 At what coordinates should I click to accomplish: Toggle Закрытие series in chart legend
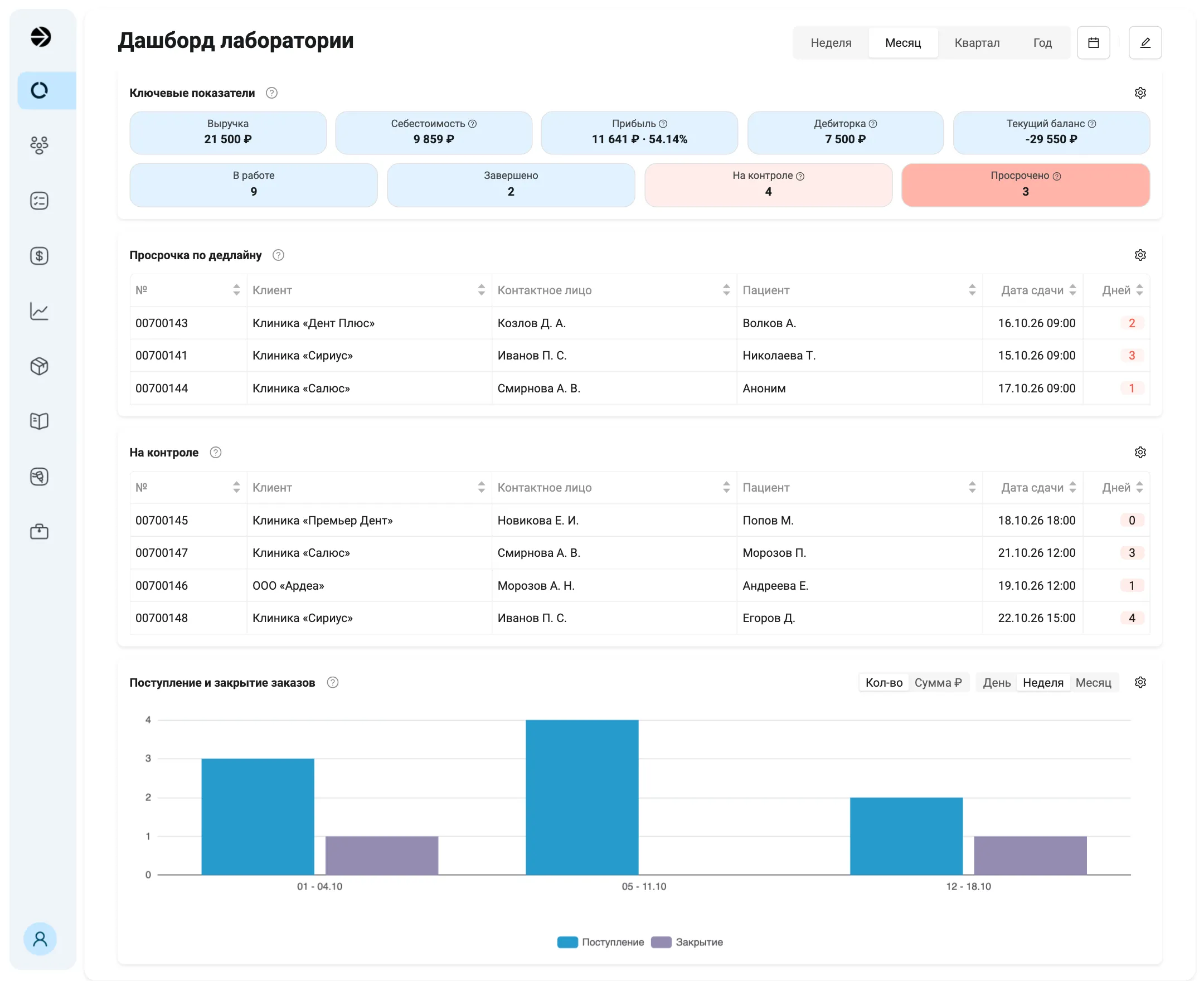tap(687, 942)
